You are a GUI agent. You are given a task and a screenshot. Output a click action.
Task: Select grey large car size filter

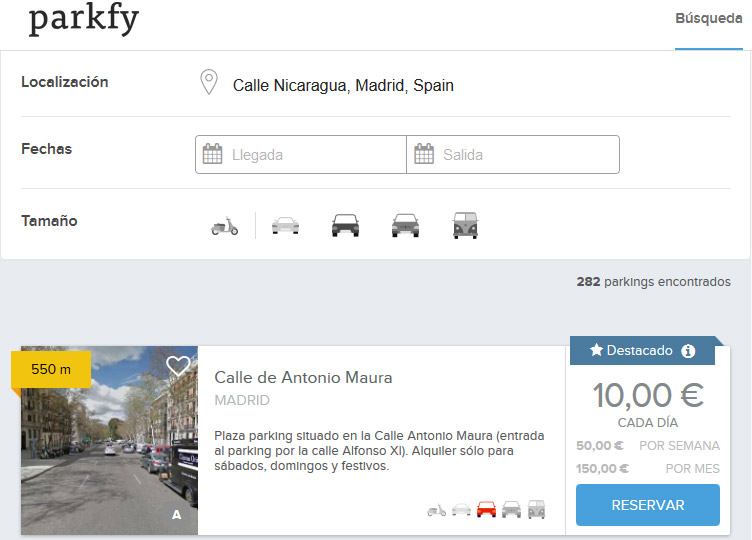tap(405, 225)
